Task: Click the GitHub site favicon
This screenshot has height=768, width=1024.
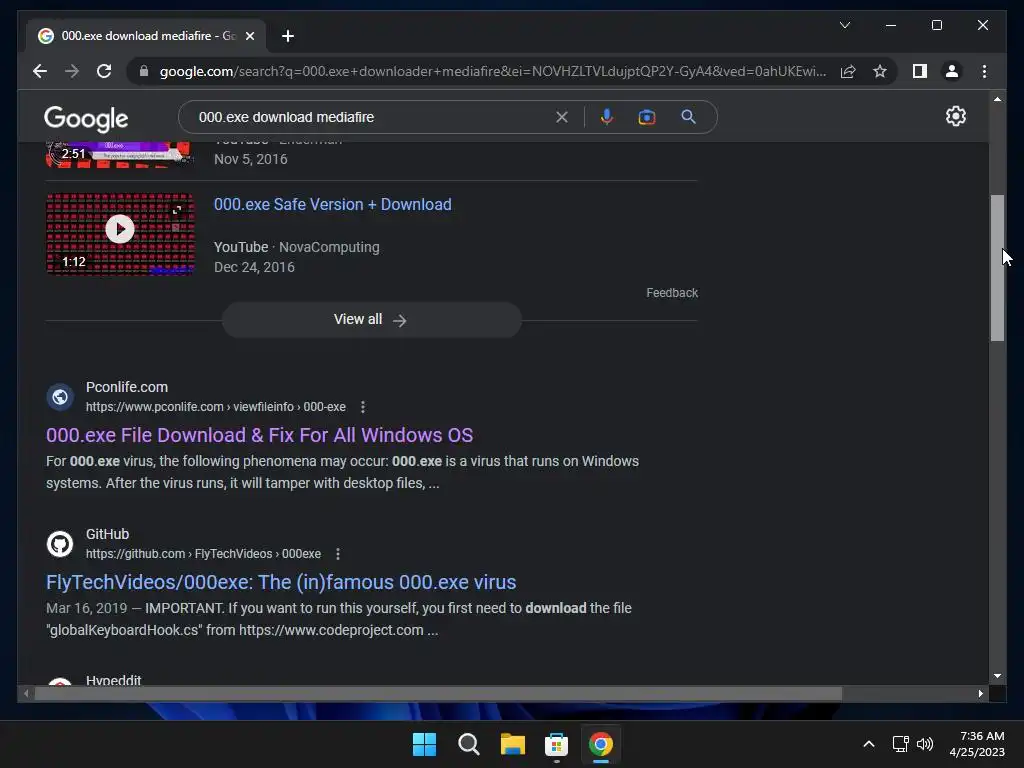Action: (x=60, y=544)
